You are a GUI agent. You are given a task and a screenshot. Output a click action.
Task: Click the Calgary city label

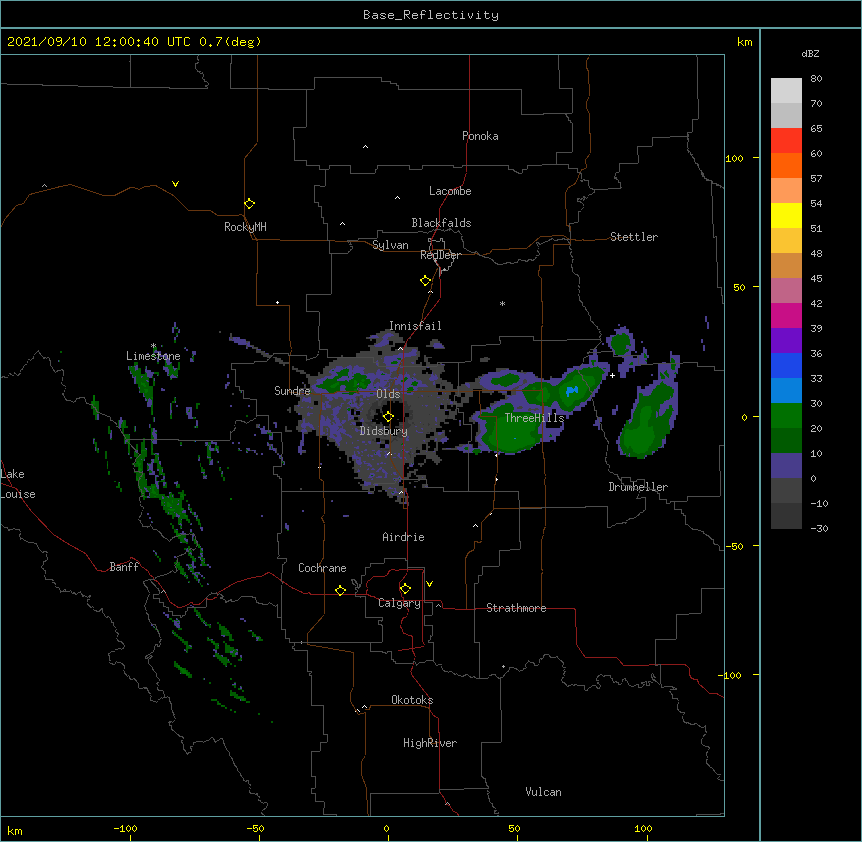pyautogui.click(x=399, y=603)
